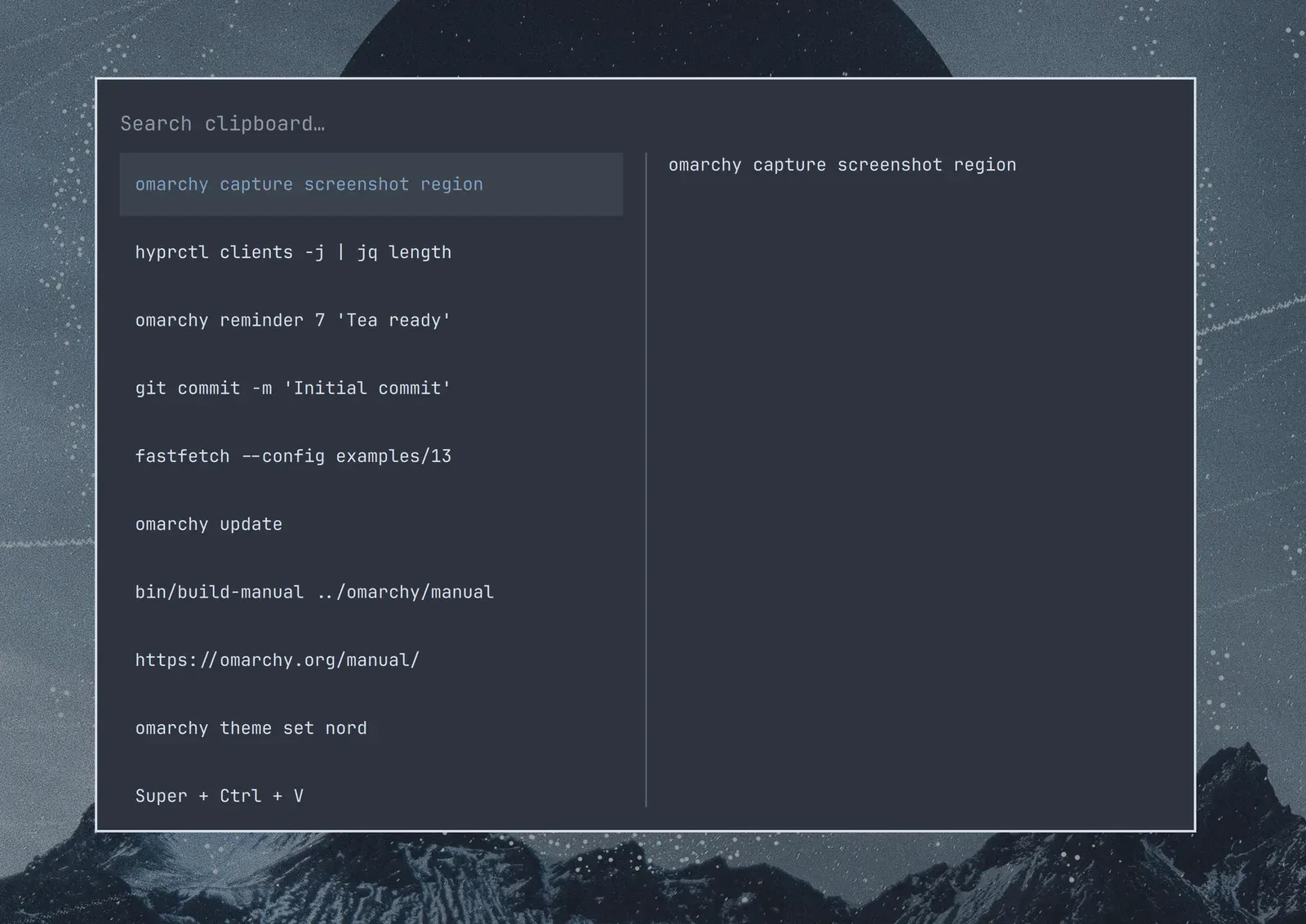
Task: Choose the 'omarchy update' clipboard entry
Action: pos(371,524)
